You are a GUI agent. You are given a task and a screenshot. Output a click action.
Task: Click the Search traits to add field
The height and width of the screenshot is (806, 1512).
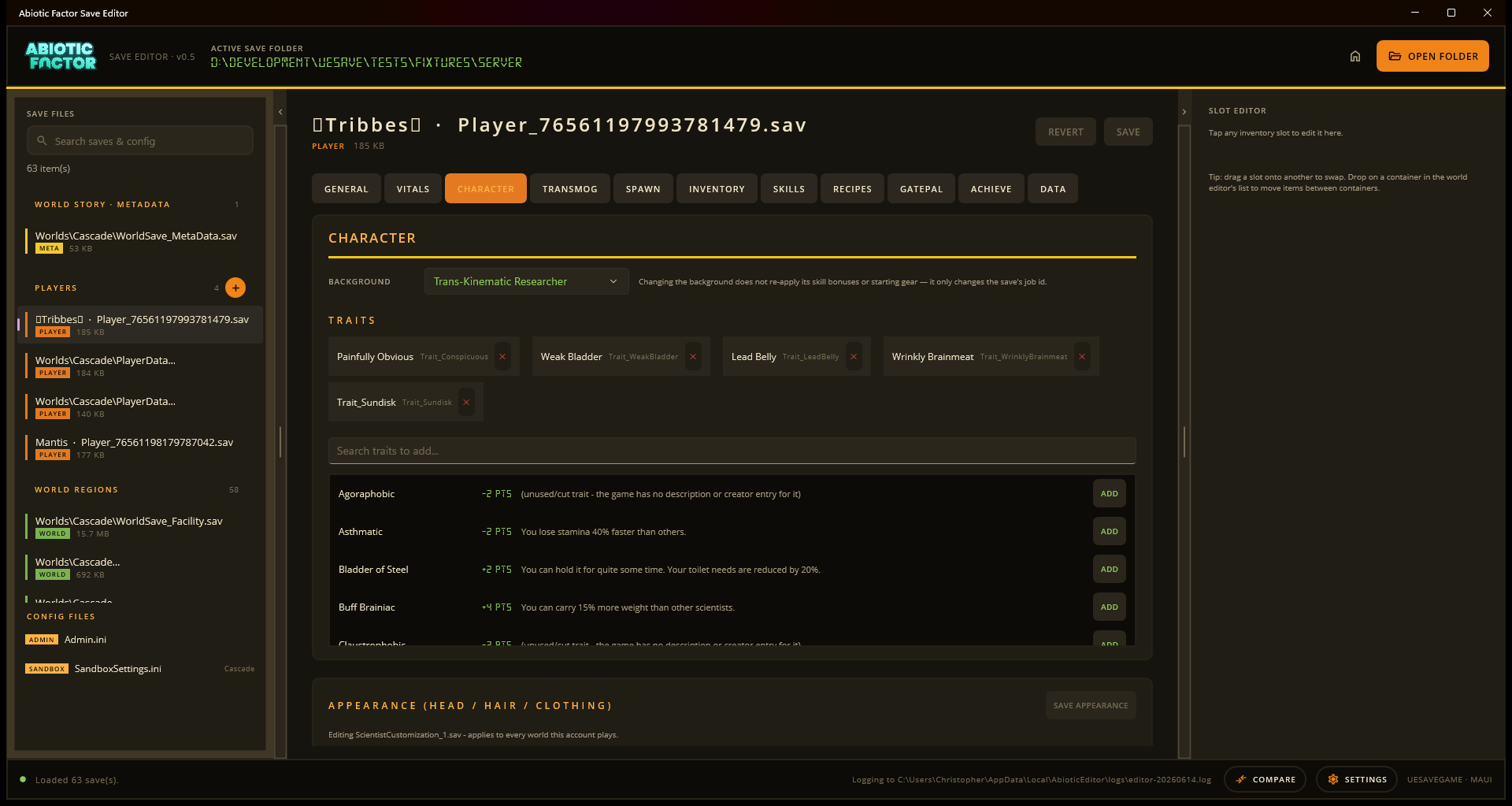point(732,451)
